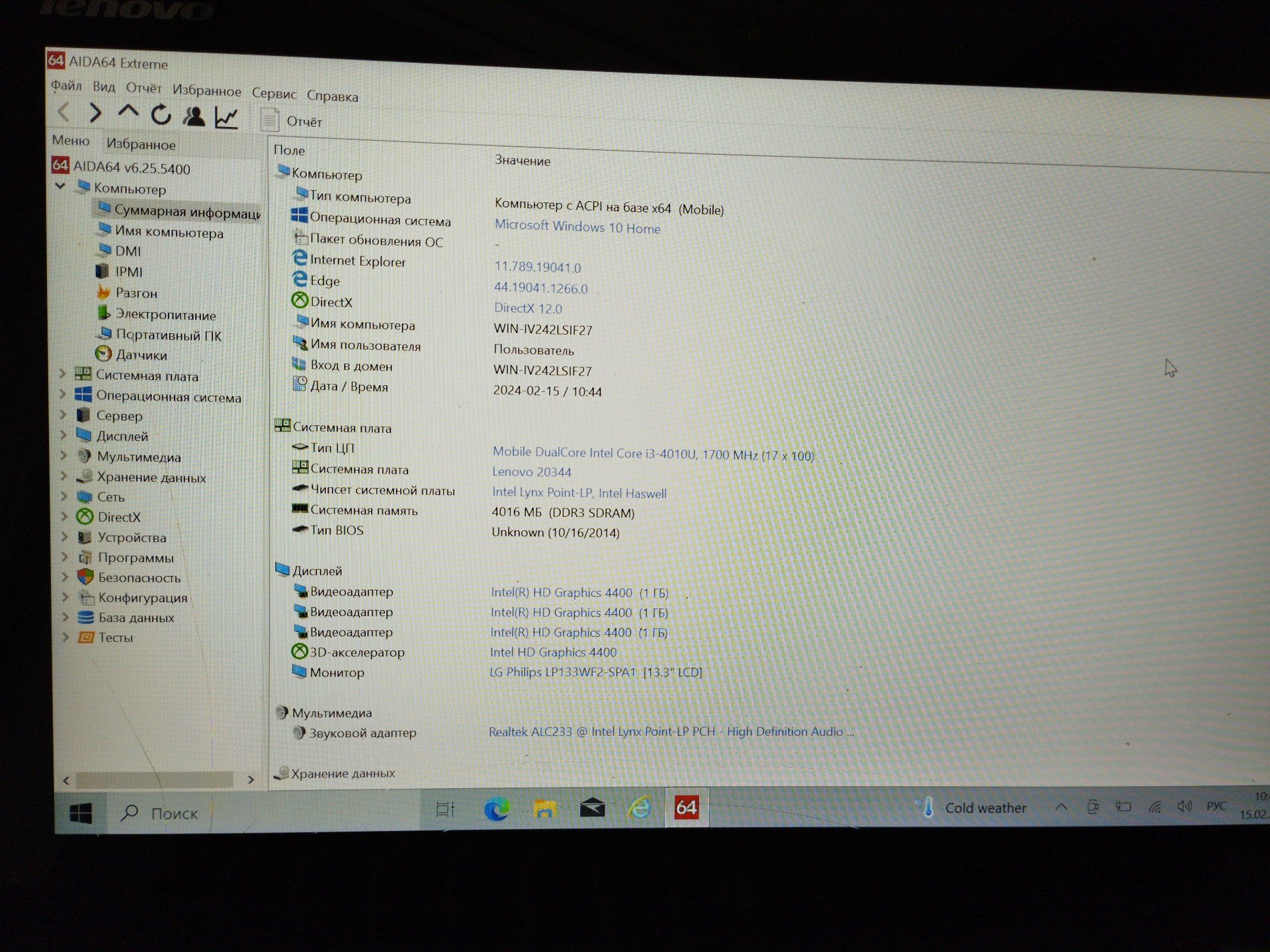Open Intel HD Graphics 4400 3D-accelerator link
Screen dimensions: 1270x952
click(x=553, y=652)
